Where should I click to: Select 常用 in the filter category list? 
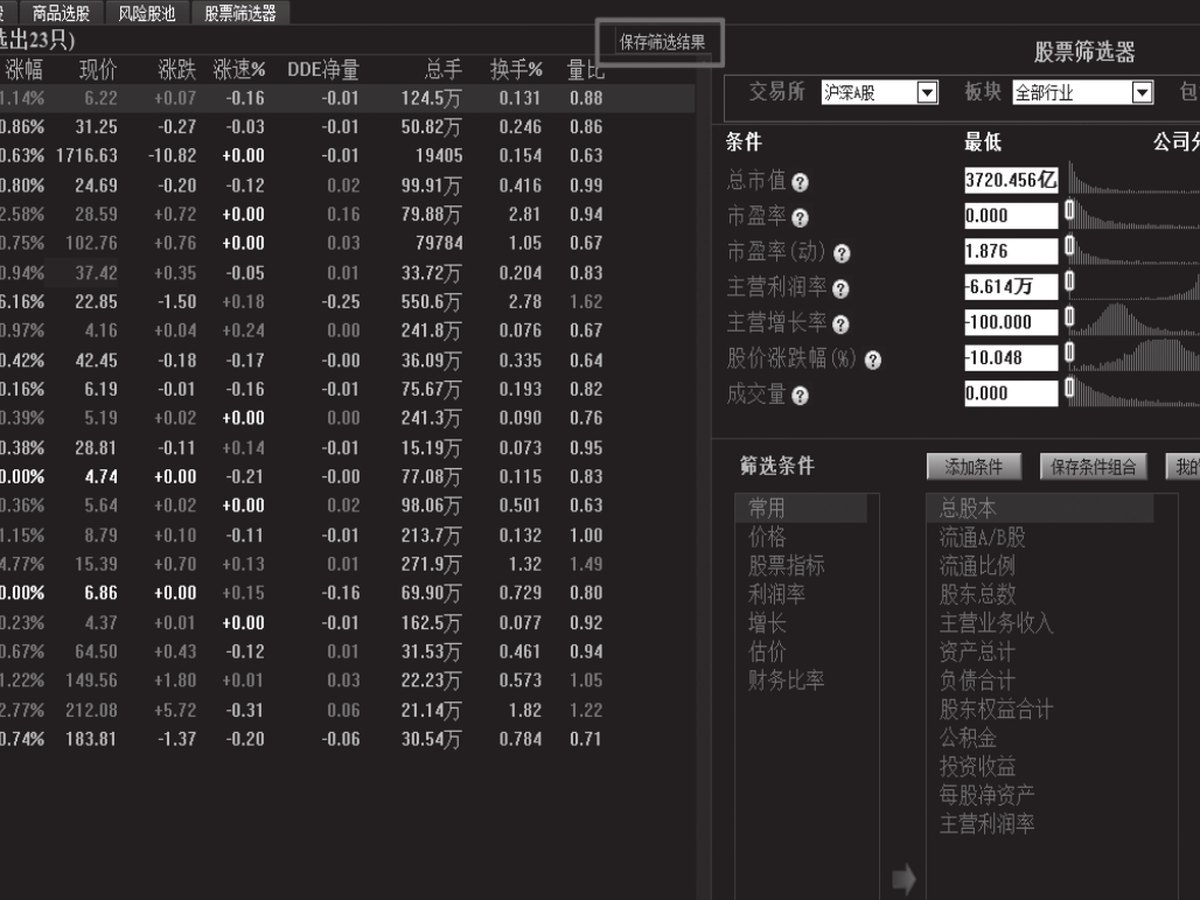(802, 509)
